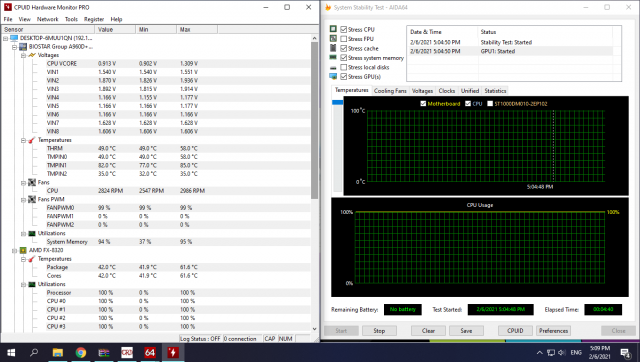Click the Fans PWM category icon
Image resolution: width=640 pixels, height=362 pixels.
pos(32,199)
